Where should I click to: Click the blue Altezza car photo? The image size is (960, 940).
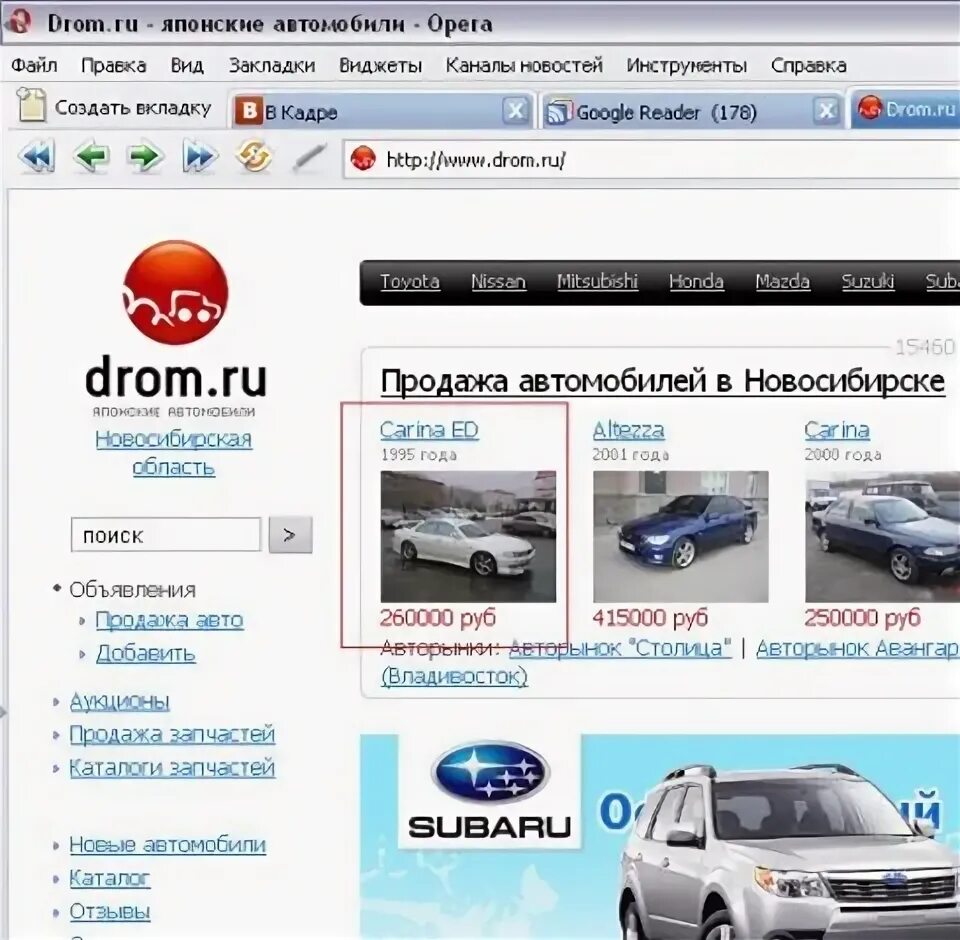(x=680, y=536)
